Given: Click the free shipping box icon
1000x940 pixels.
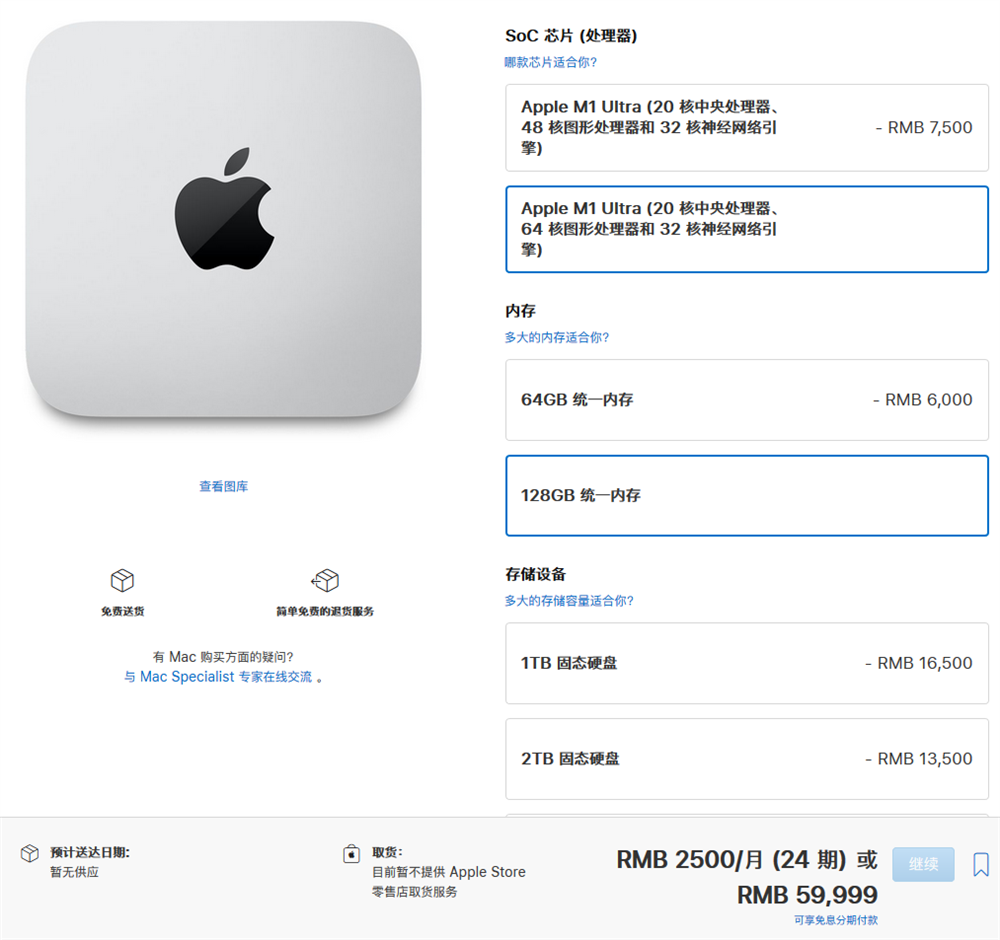Looking at the screenshot, I should tap(122, 580).
